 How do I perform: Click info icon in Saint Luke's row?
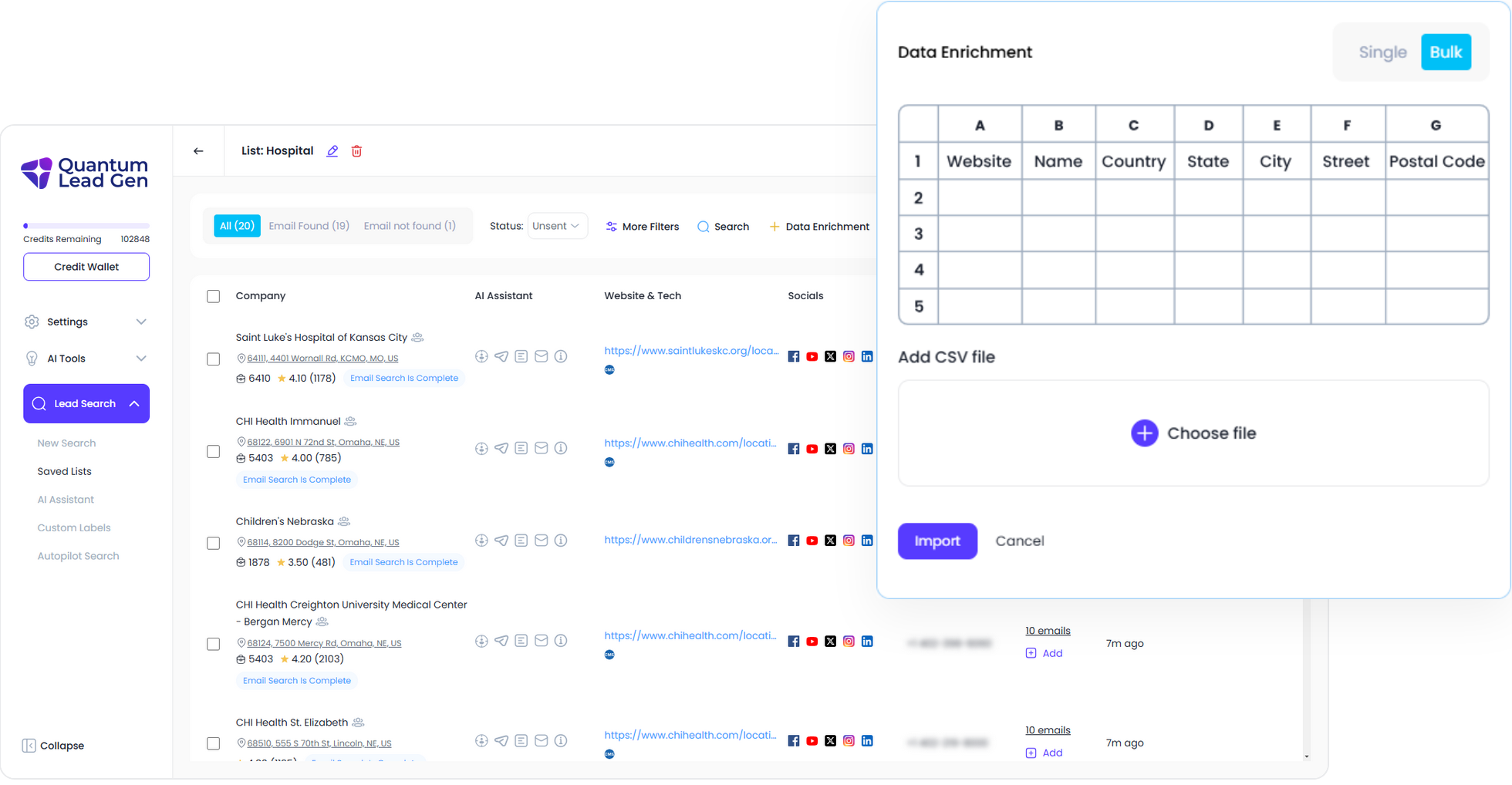(x=561, y=356)
